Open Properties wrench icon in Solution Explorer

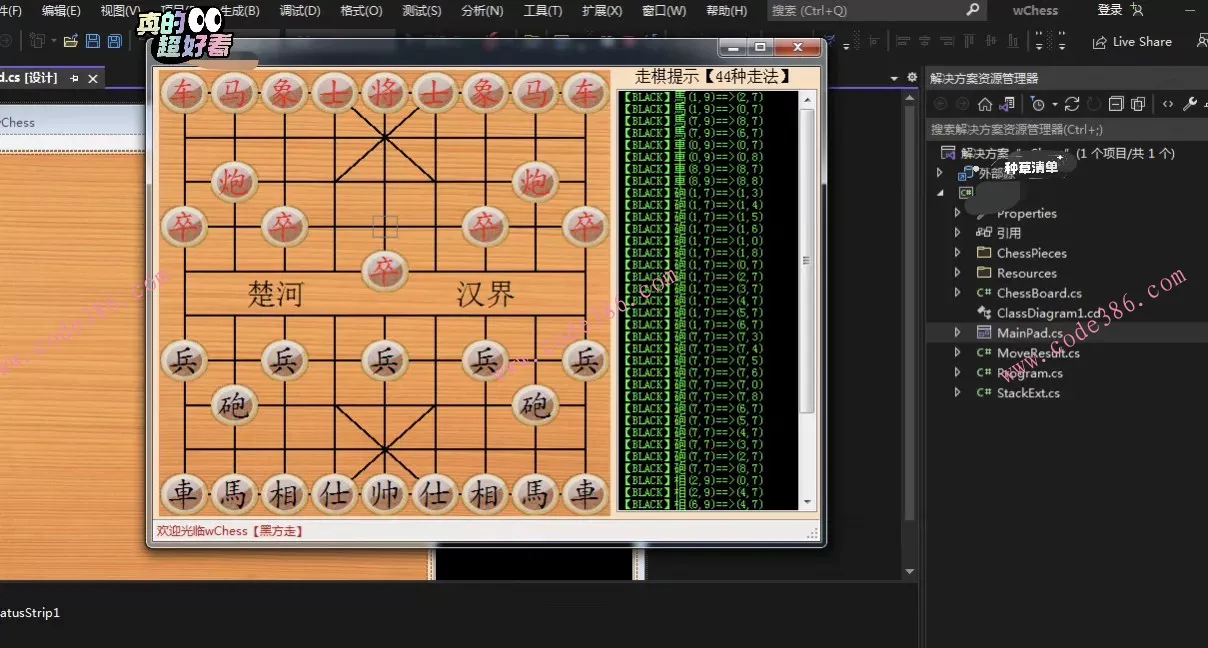click(x=1189, y=104)
